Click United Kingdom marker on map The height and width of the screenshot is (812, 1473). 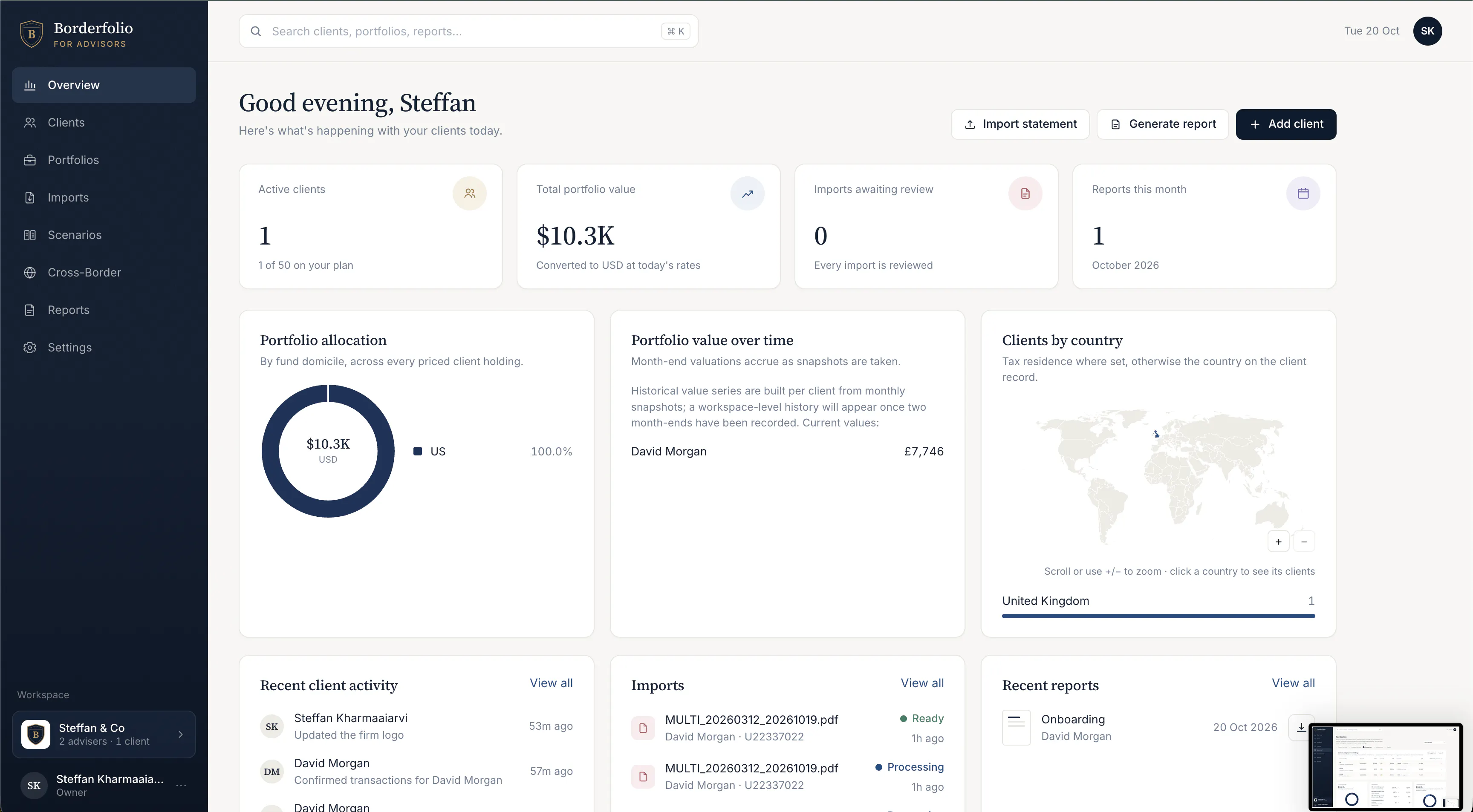tap(1156, 434)
